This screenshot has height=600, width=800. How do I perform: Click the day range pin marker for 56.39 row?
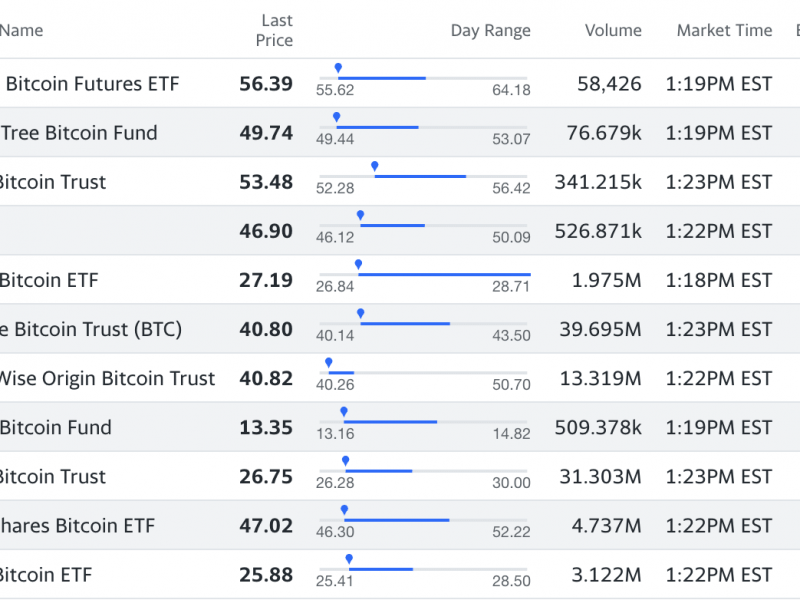coord(338,69)
